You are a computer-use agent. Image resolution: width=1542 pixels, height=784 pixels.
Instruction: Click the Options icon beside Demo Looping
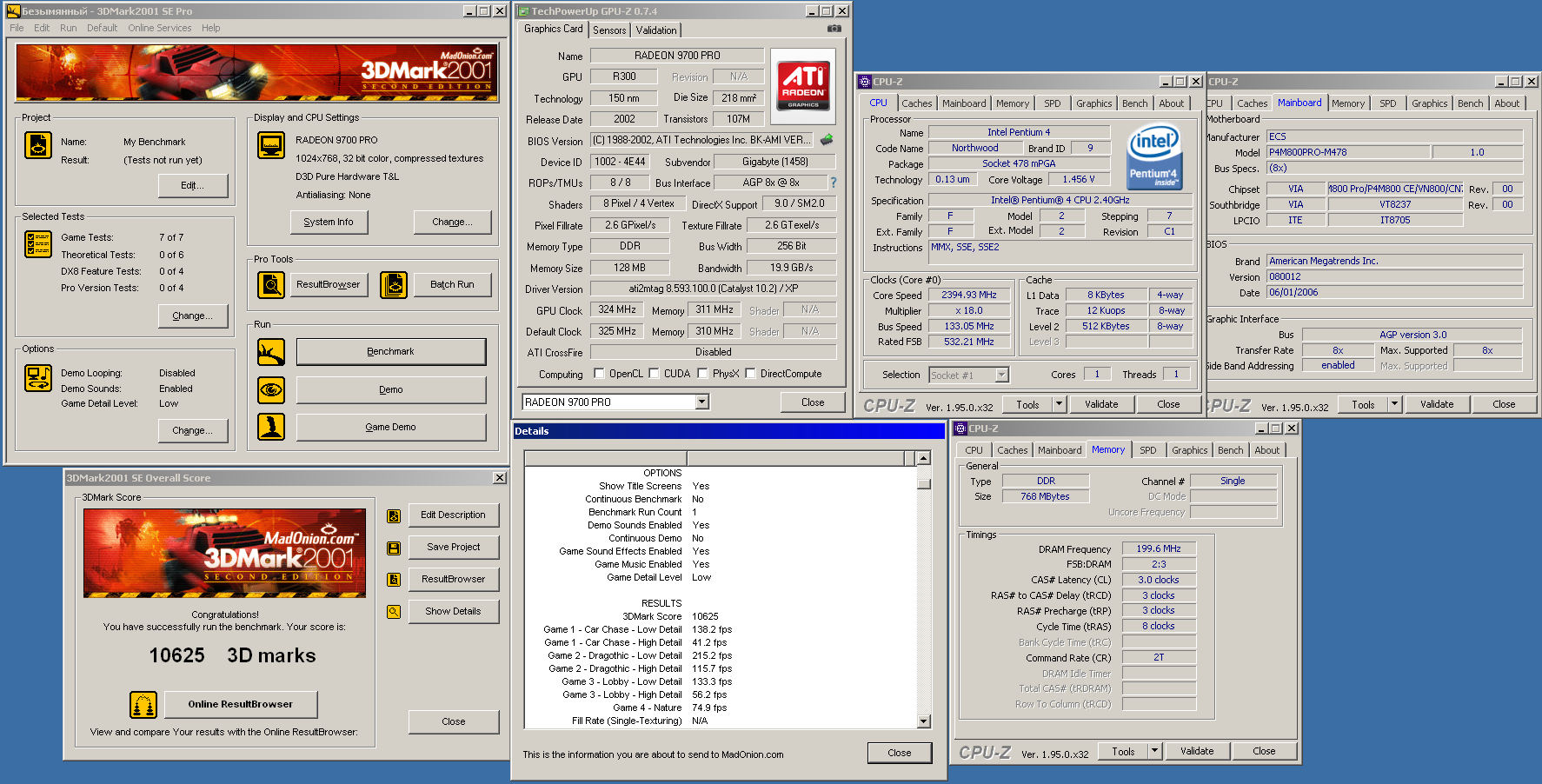pyautogui.click(x=37, y=378)
